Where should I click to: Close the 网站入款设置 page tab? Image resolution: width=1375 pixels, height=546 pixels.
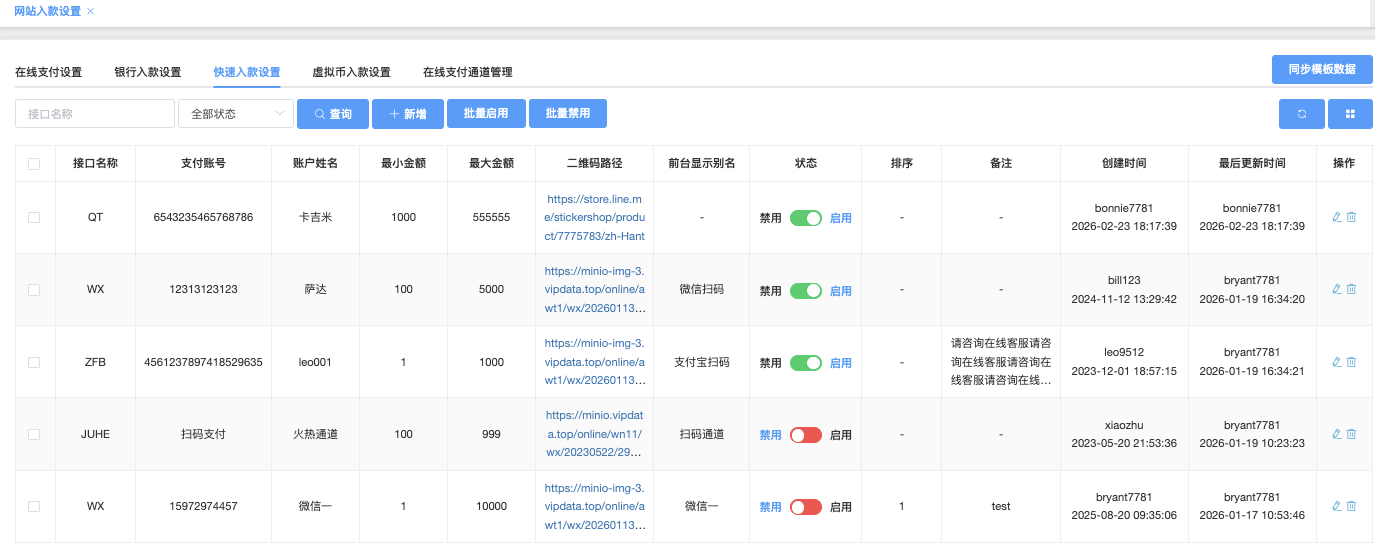click(x=91, y=11)
